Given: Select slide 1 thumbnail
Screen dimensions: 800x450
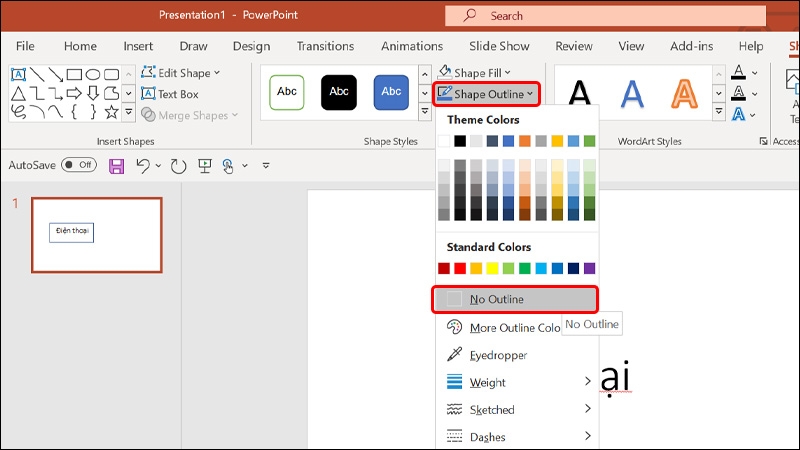Looking at the screenshot, I should 97,235.
